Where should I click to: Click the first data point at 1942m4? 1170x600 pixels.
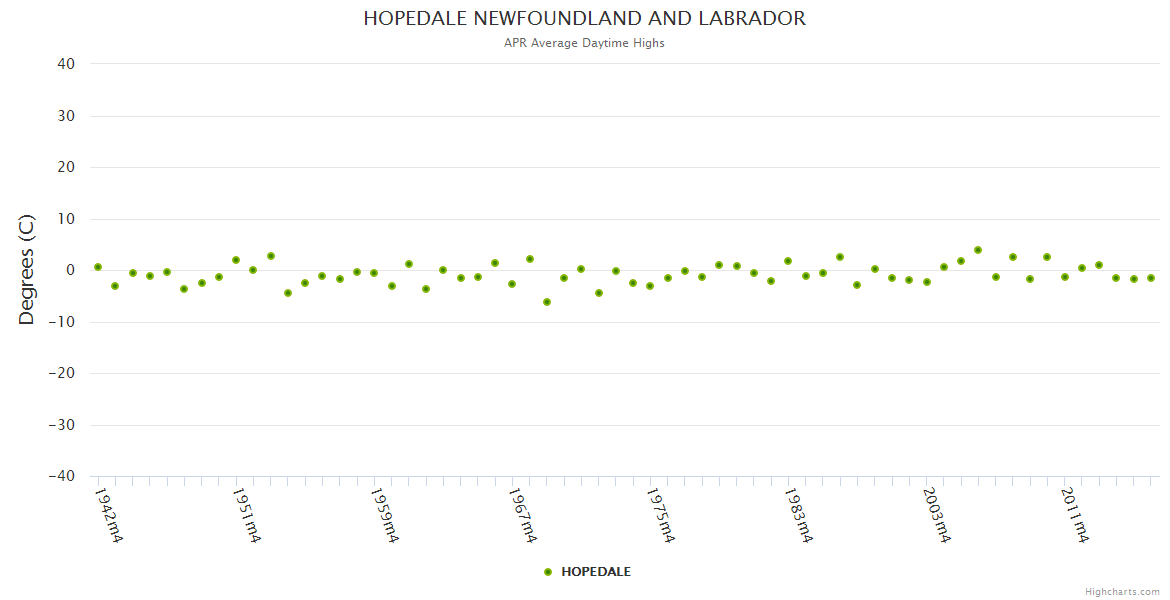coord(98,267)
